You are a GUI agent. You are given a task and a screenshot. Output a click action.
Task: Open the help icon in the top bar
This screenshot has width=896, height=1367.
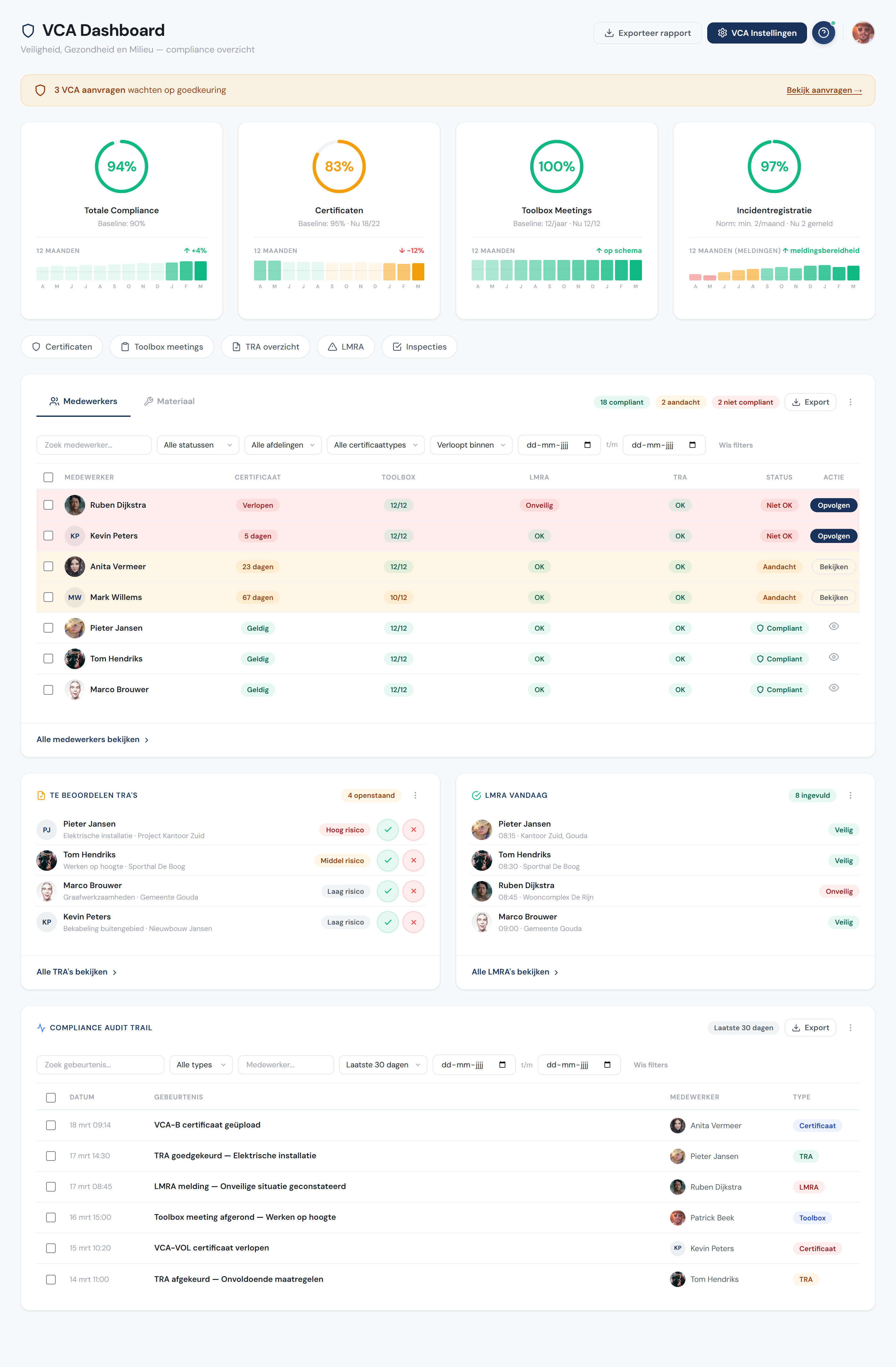point(824,33)
